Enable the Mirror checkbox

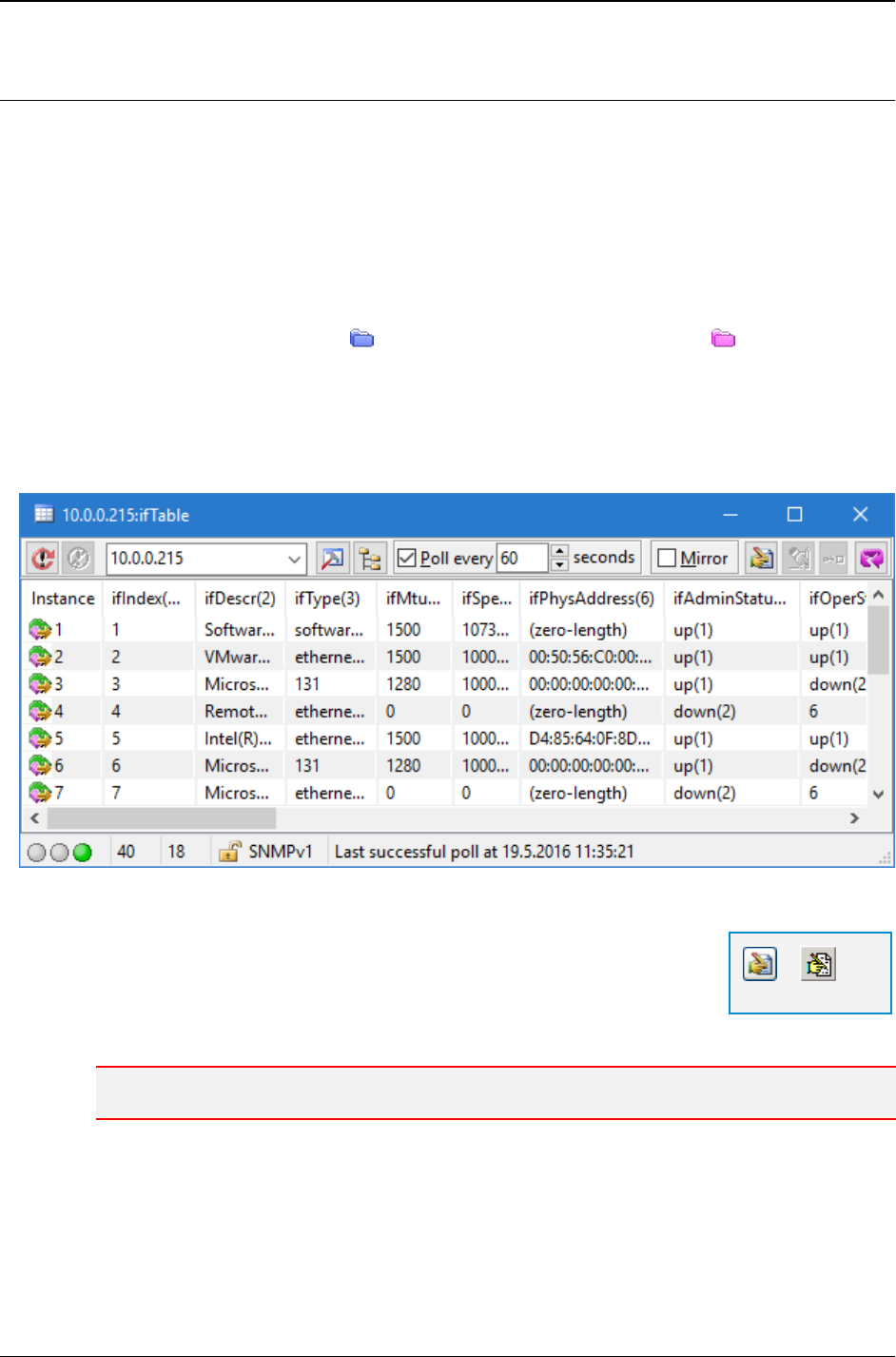(667, 558)
